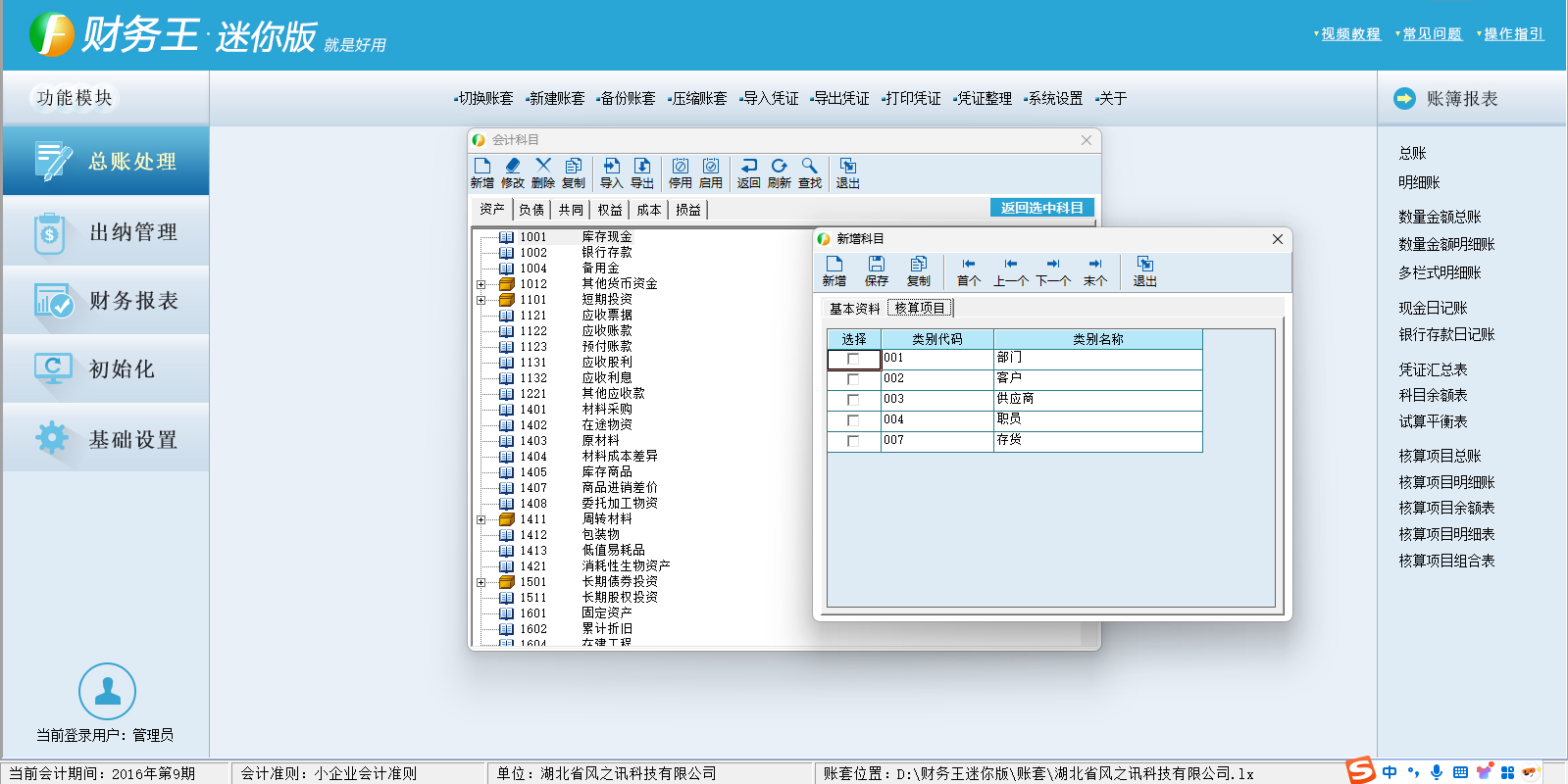The width and height of the screenshot is (1568, 784).
Task: Open the 出纳管理 module
Action: click(106, 232)
